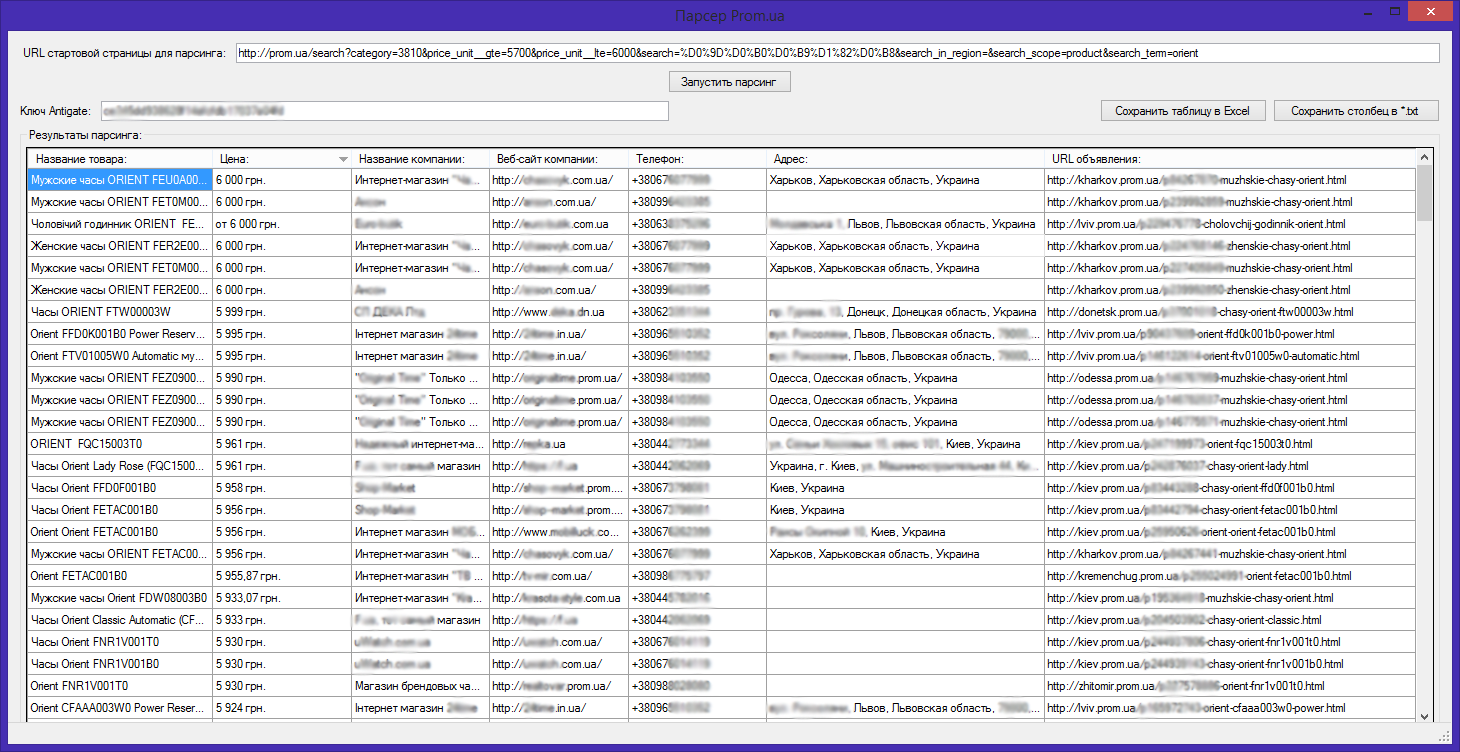Start parsing with Запустить парсинг button

point(730,81)
